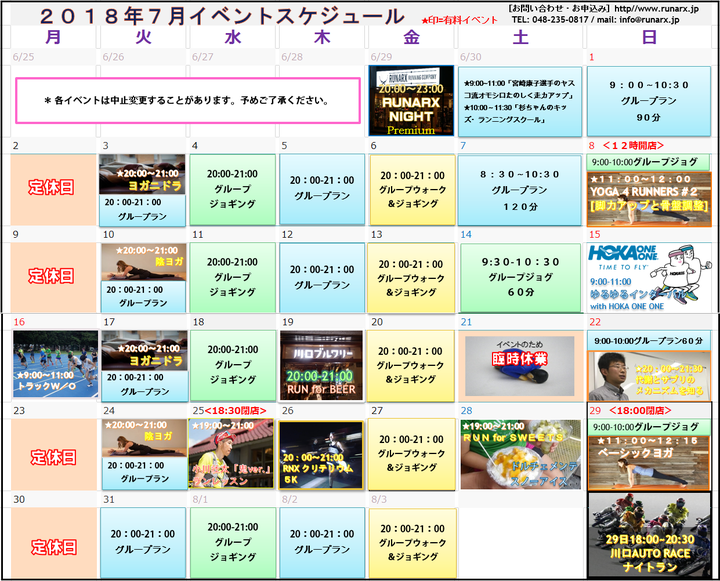Click the July 23 定休日 cell
The height and width of the screenshot is (581, 720).
pos(54,455)
